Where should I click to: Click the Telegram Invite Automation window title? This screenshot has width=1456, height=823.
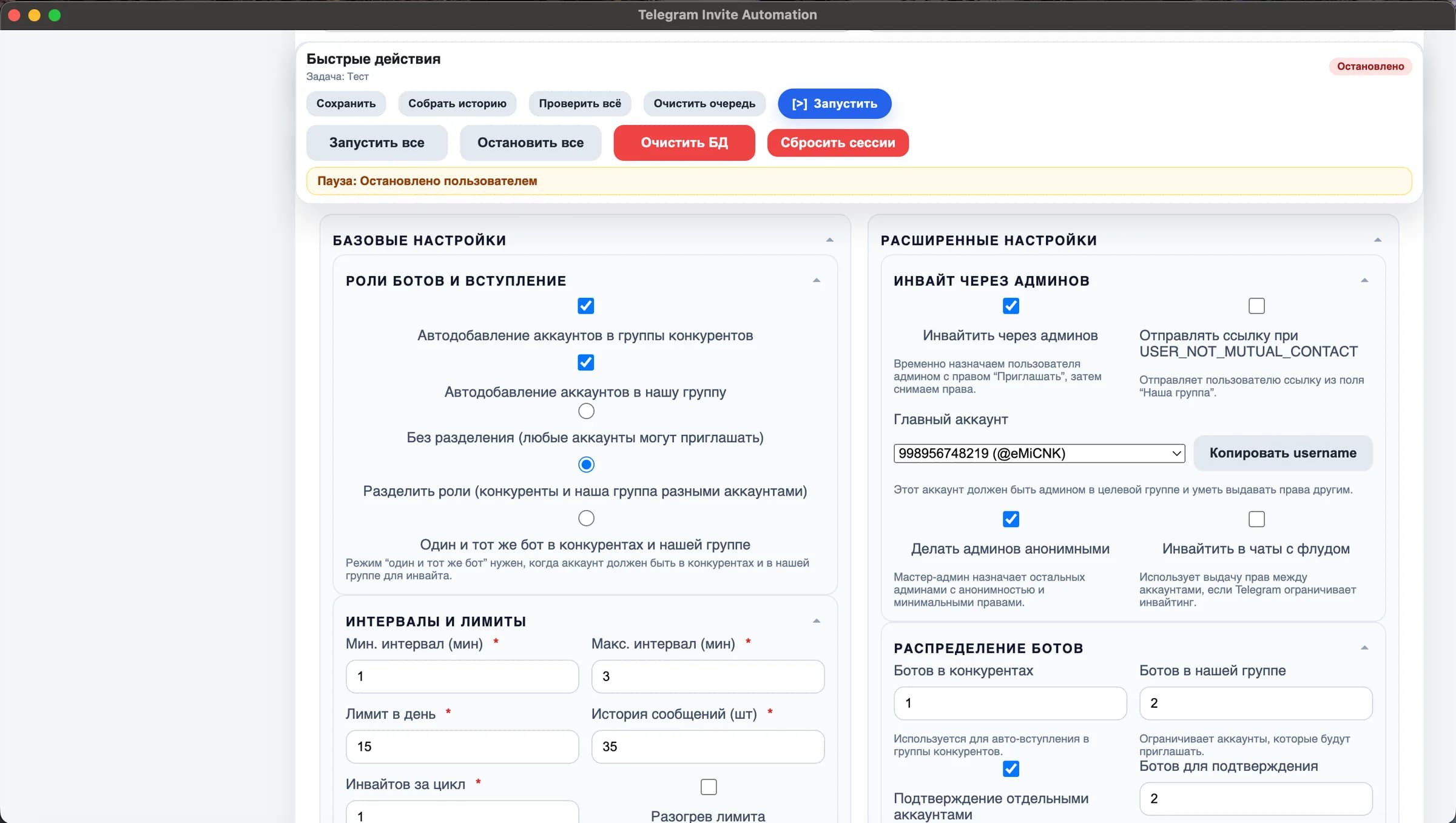(x=727, y=15)
